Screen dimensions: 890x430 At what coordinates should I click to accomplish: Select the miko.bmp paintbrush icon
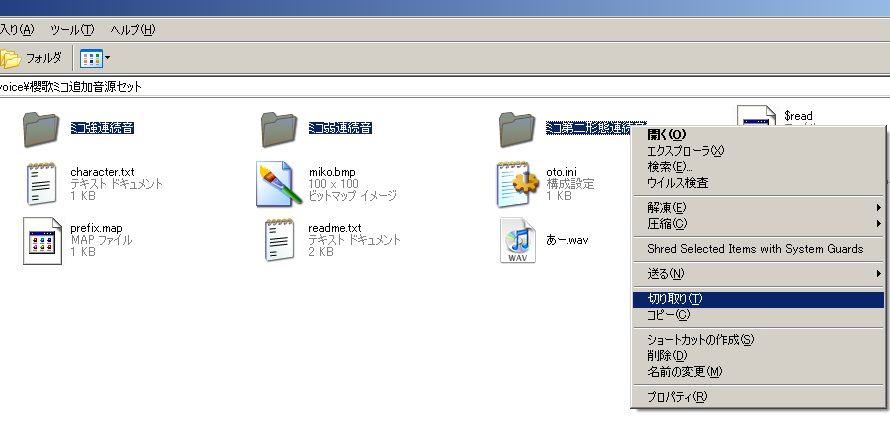[278, 184]
